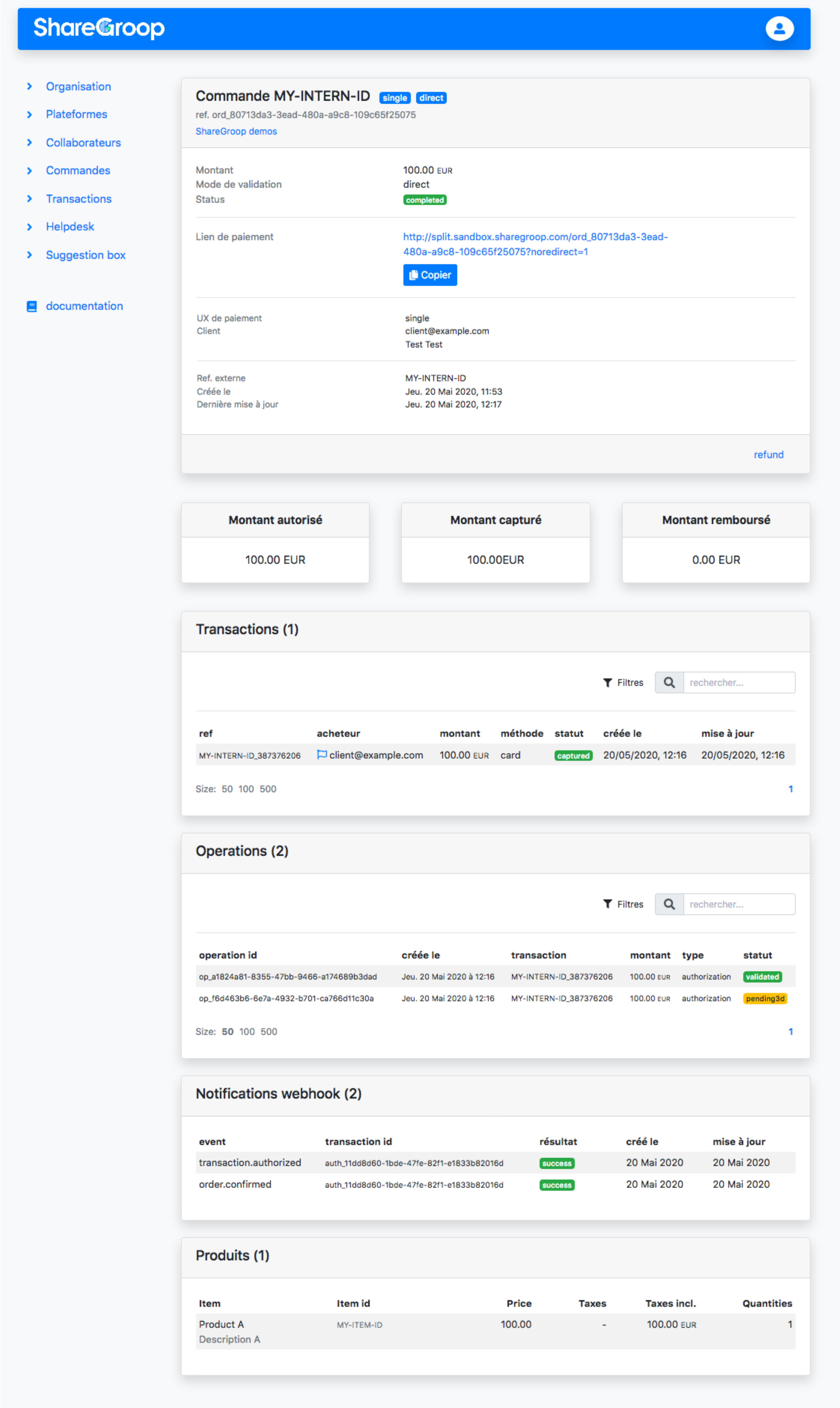Go to page 1 of Operations

790,1032
